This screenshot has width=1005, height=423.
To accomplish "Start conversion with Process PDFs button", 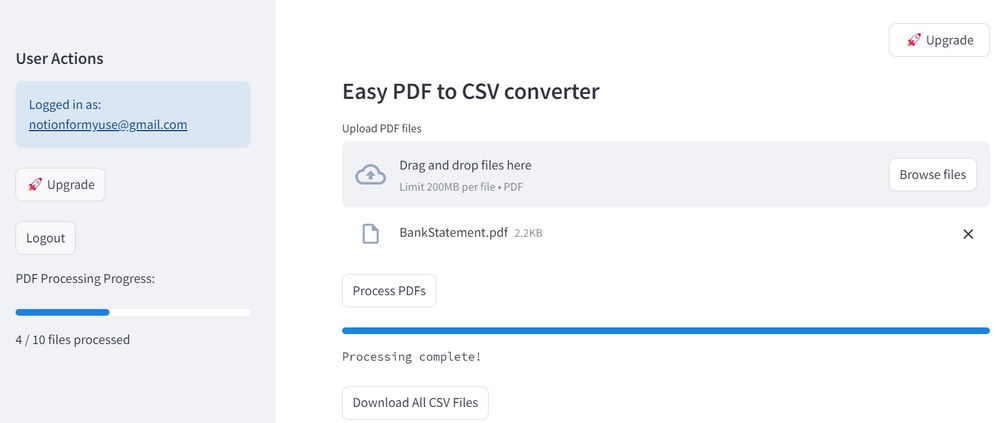I will [389, 291].
